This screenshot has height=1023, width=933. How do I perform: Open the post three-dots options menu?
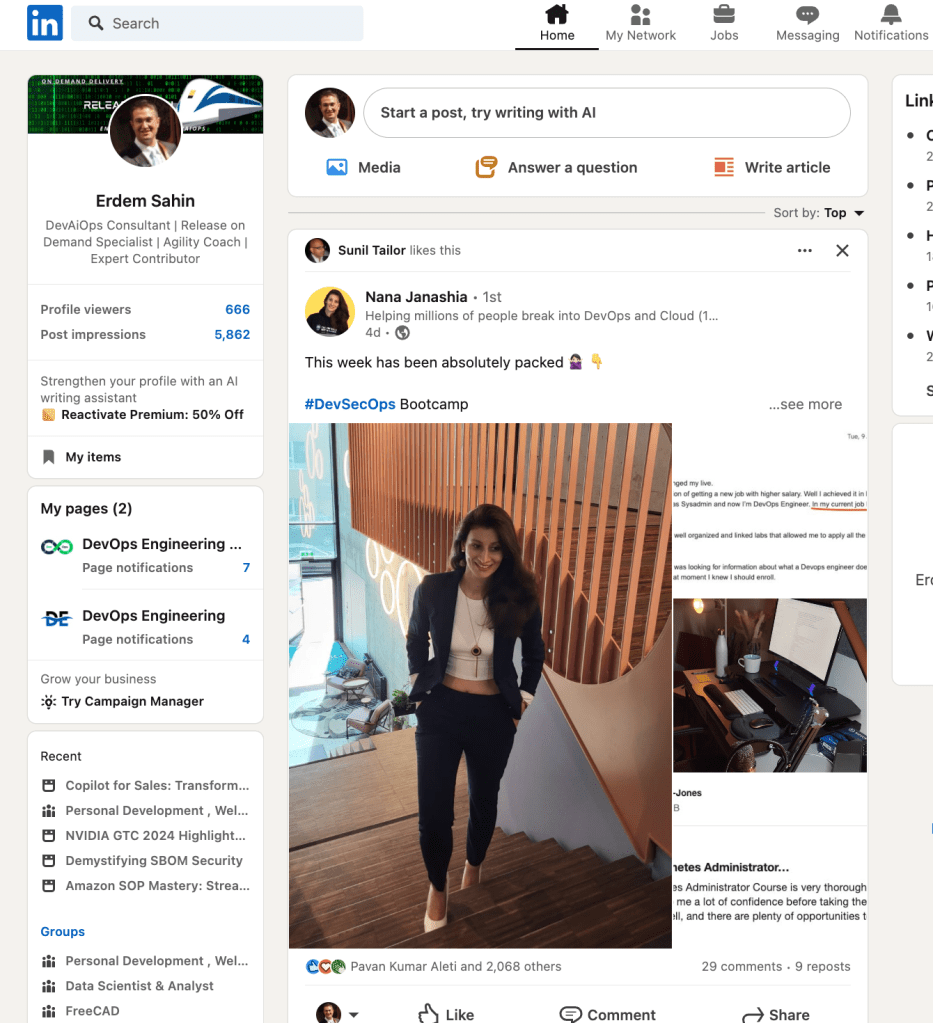click(804, 251)
